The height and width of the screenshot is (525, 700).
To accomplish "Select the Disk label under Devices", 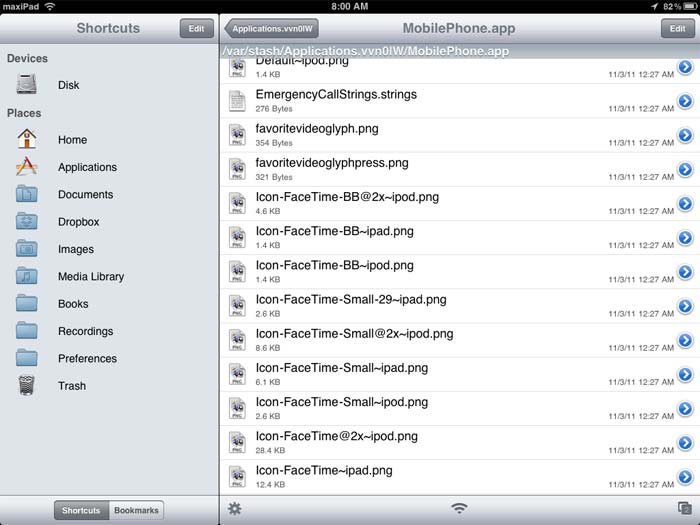I will click(68, 85).
